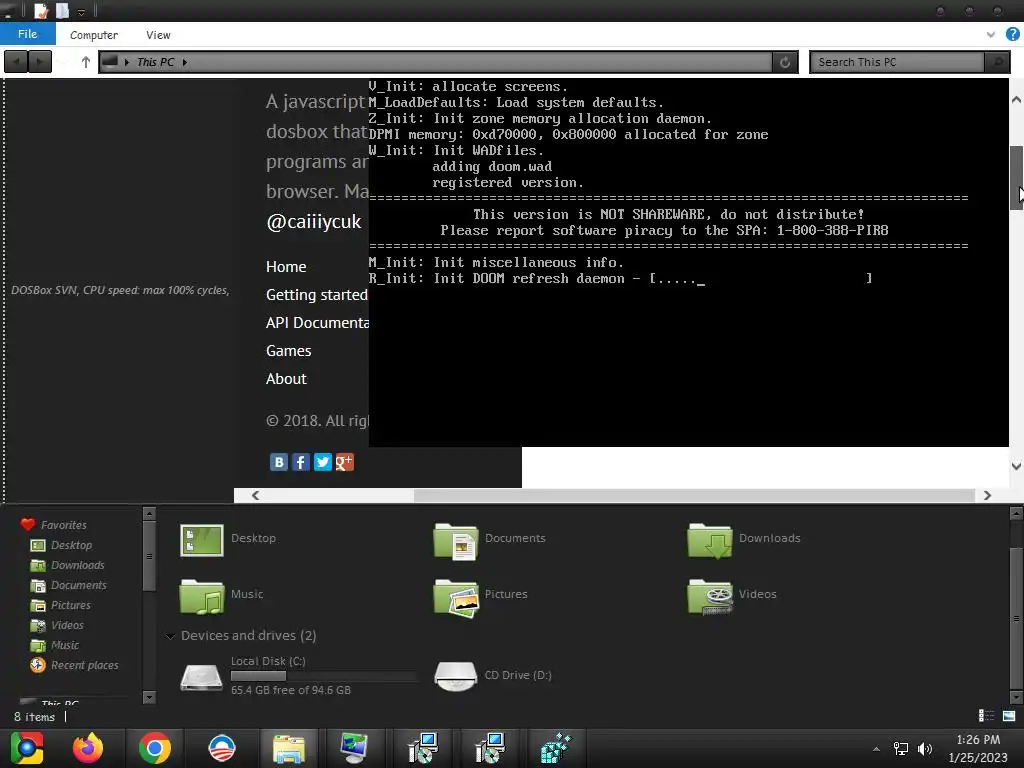Image resolution: width=1024 pixels, height=768 pixels.
Task: Switch to Large icons view in status bar
Action: [x=1009, y=716]
